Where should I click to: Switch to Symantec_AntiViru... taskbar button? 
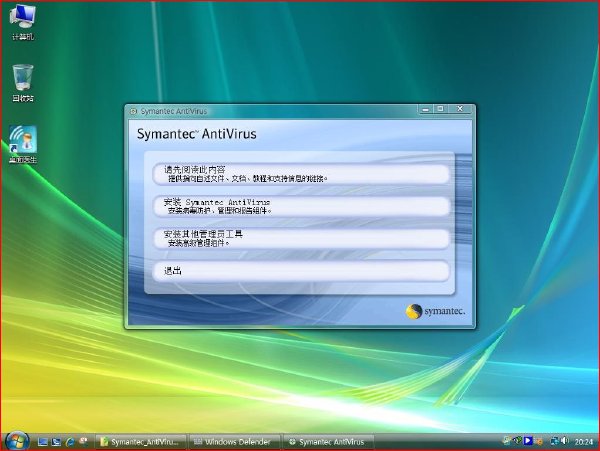140,442
